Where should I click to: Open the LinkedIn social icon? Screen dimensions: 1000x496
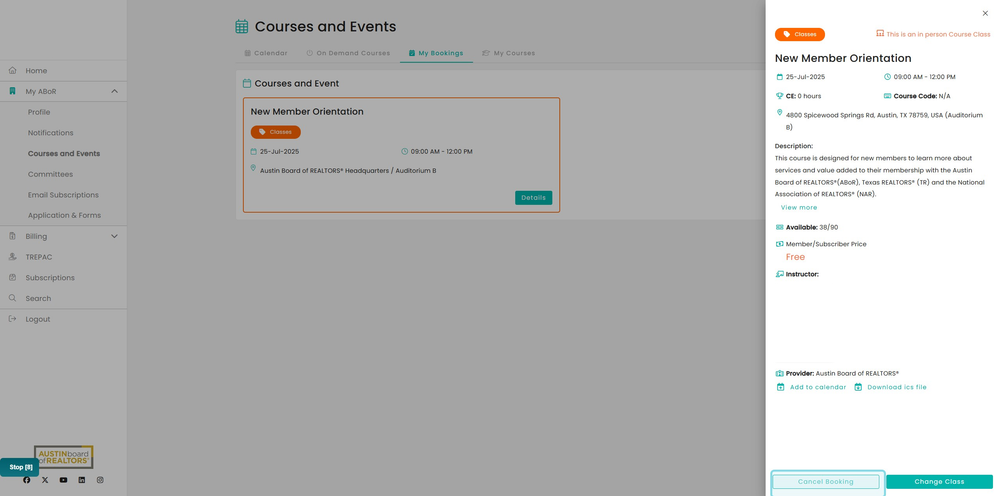click(x=82, y=480)
